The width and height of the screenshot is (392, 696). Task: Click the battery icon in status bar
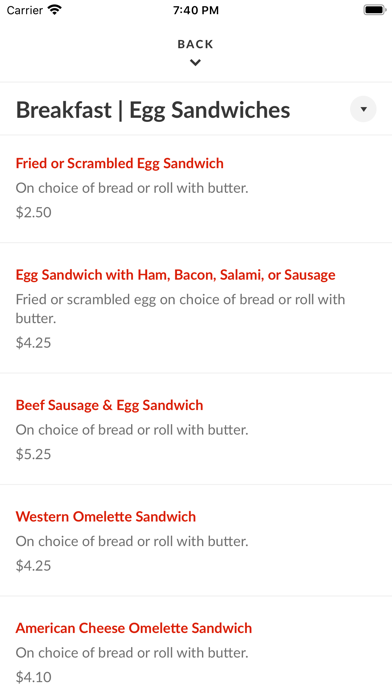(375, 10)
